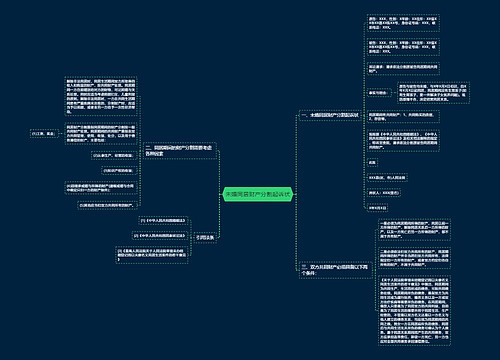Select the (2)从事生产、经营的收益 node

coord(114,156)
